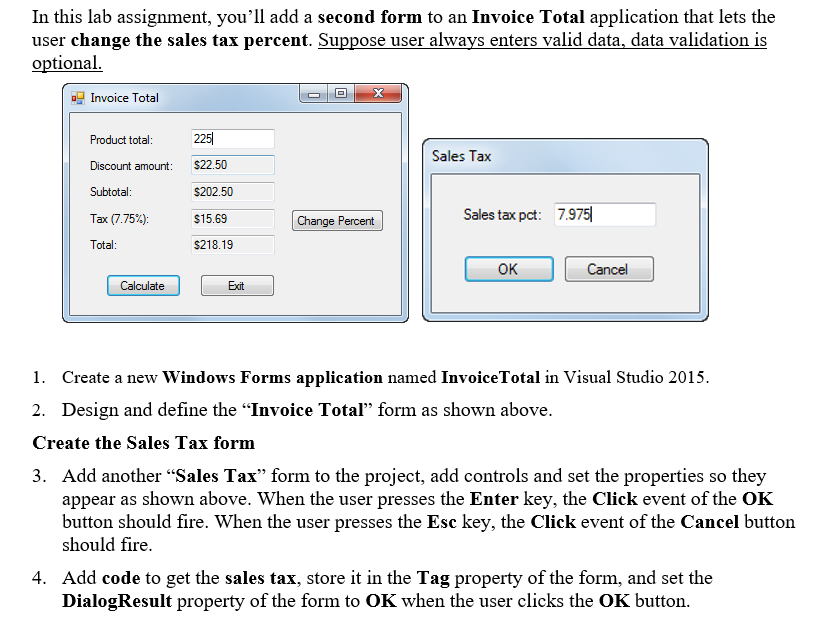
Task: Click the 'Sales tax pct:' label
Action: tap(502, 215)
